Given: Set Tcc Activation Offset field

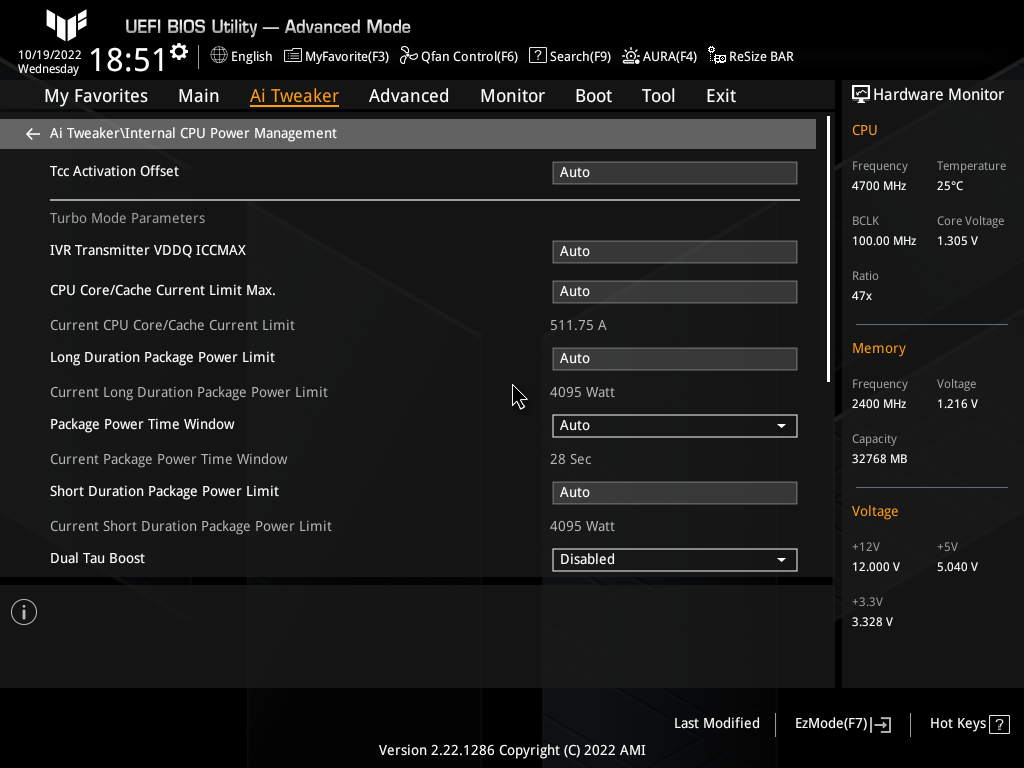Looking at the screenshot, I should click(x=674, y=172).
